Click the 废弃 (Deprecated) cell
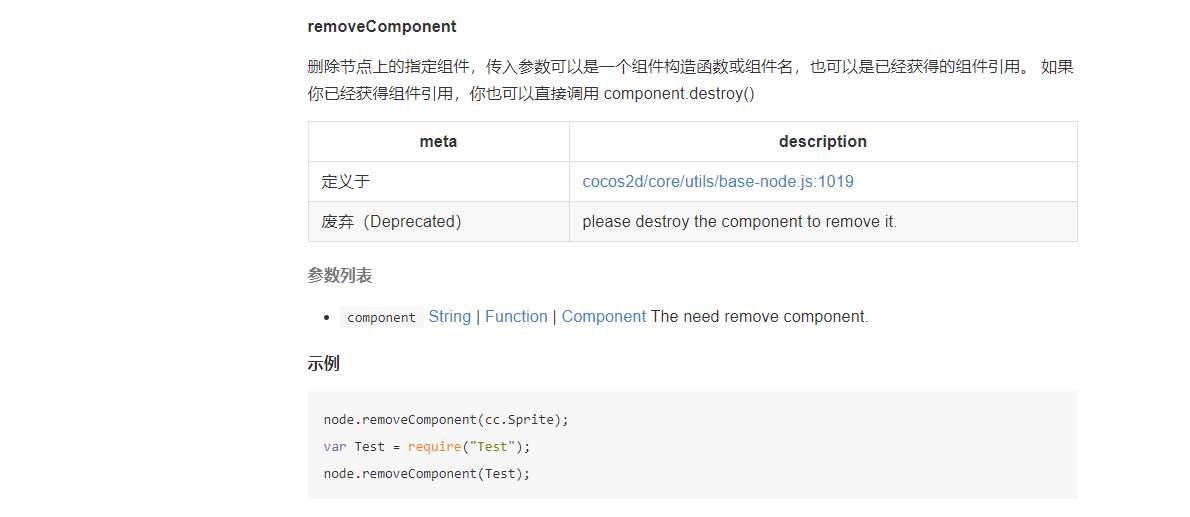The width and height of the screenshot is (1190, 517). pos(391,222)
